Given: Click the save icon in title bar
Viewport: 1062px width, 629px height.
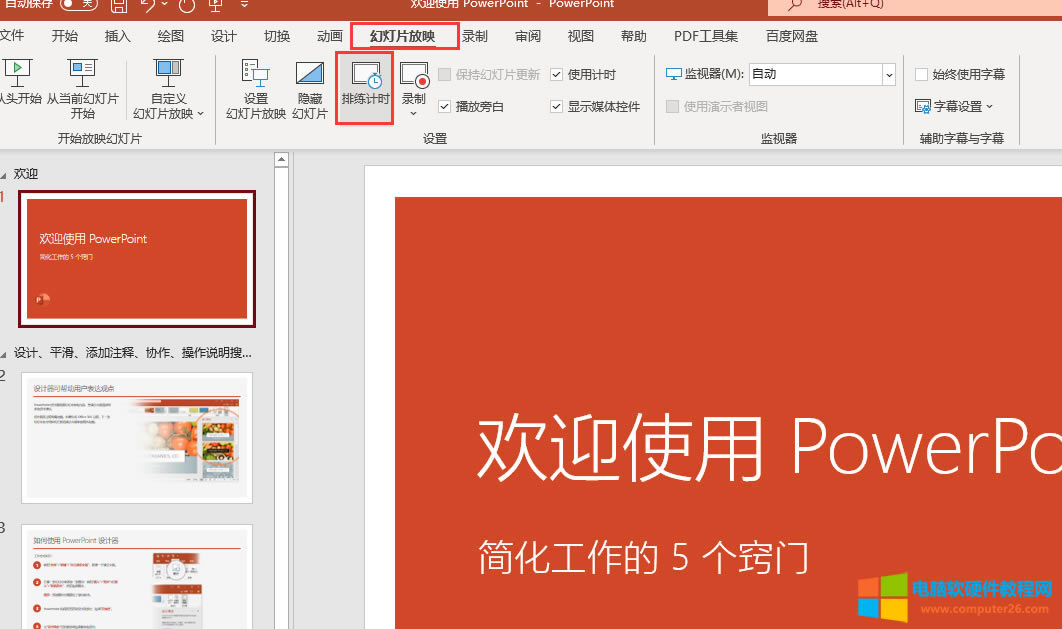Looking at the screenshot, I should tap(119, 6).
